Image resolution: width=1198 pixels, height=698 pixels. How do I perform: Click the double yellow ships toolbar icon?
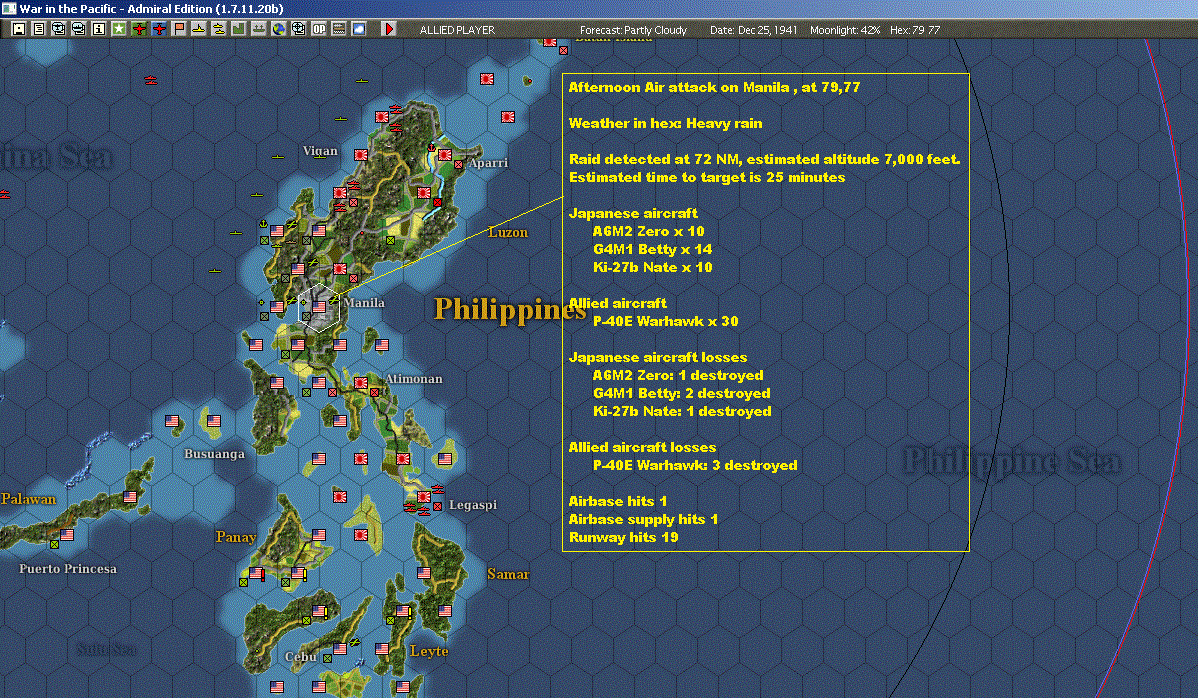click(x=219, y=29)
